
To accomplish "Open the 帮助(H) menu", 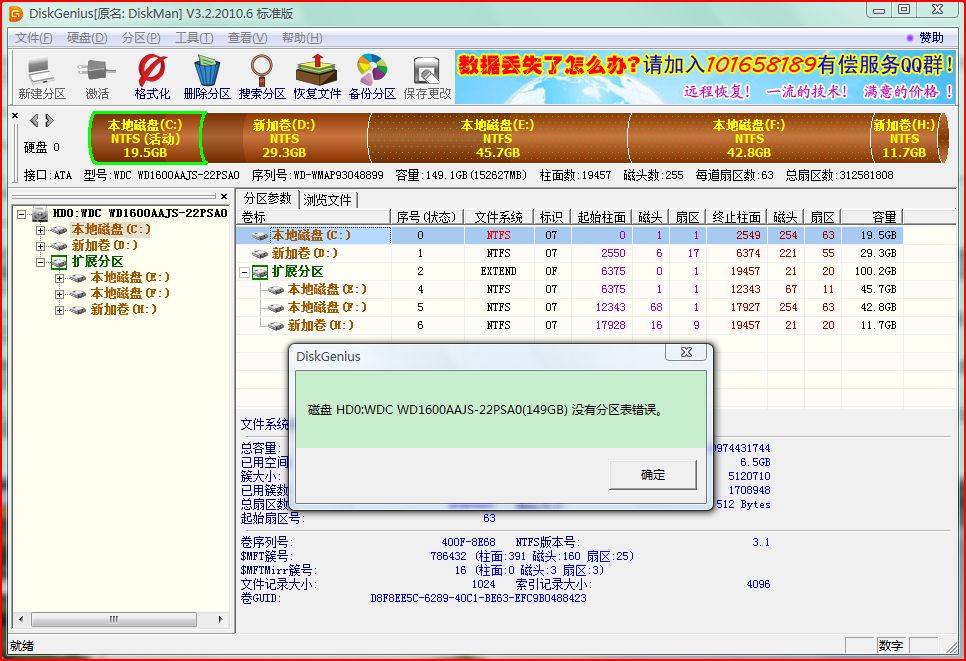I will click(302, 38).
